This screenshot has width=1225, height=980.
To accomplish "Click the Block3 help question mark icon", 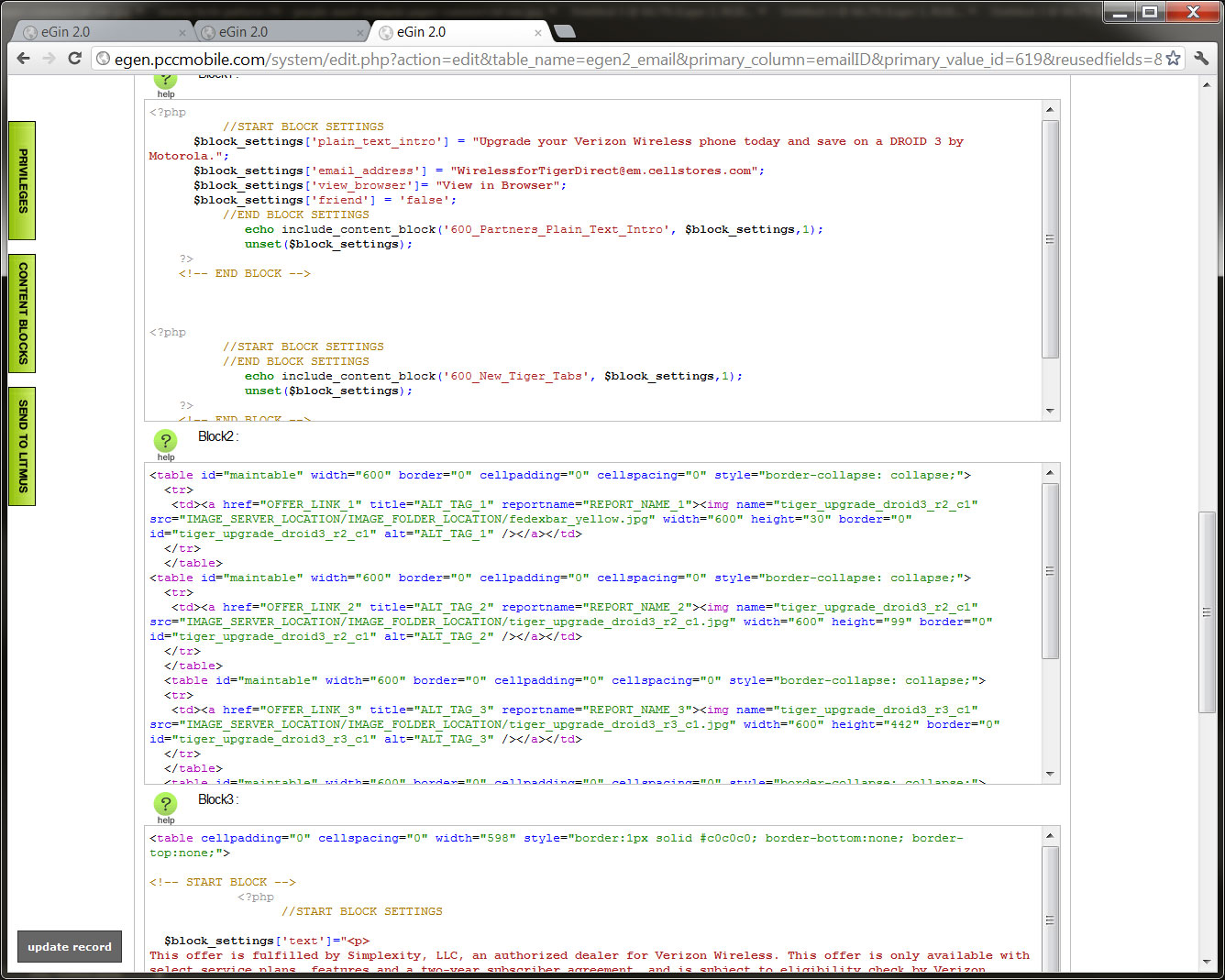I will (x=165, y=804).
